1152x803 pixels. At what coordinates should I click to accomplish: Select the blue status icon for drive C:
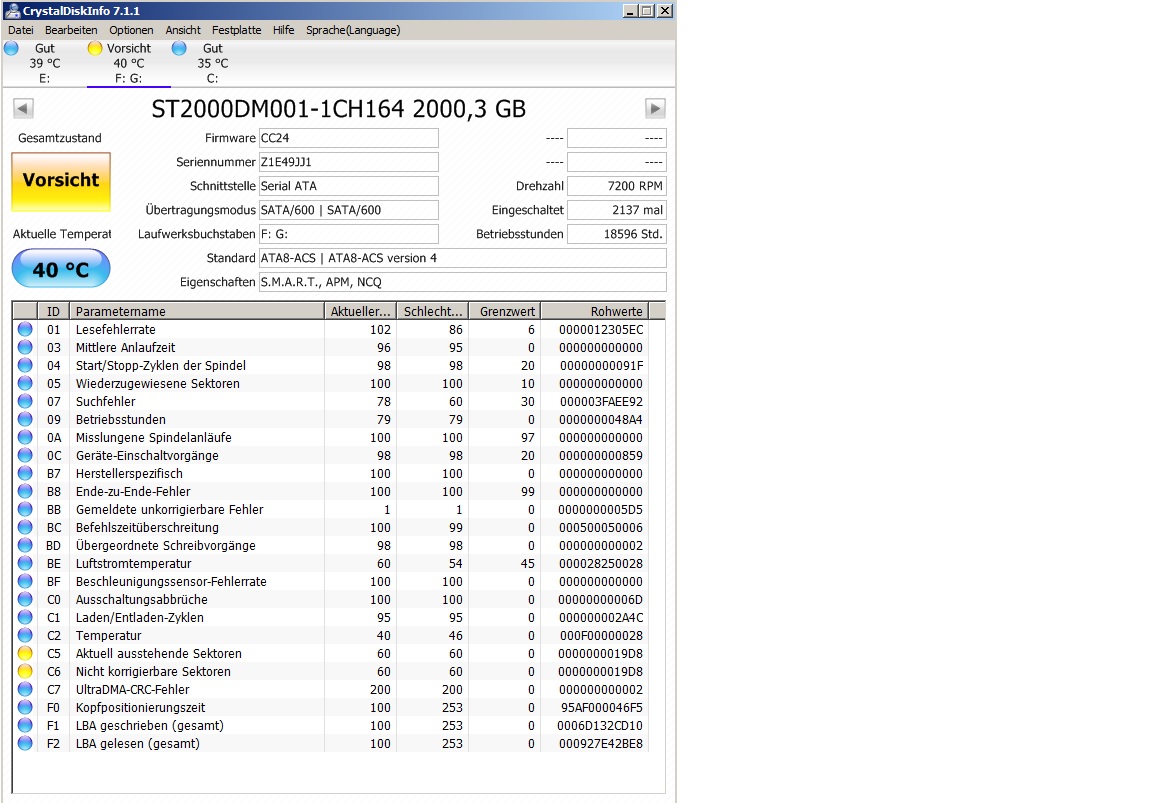coord(179,48)
